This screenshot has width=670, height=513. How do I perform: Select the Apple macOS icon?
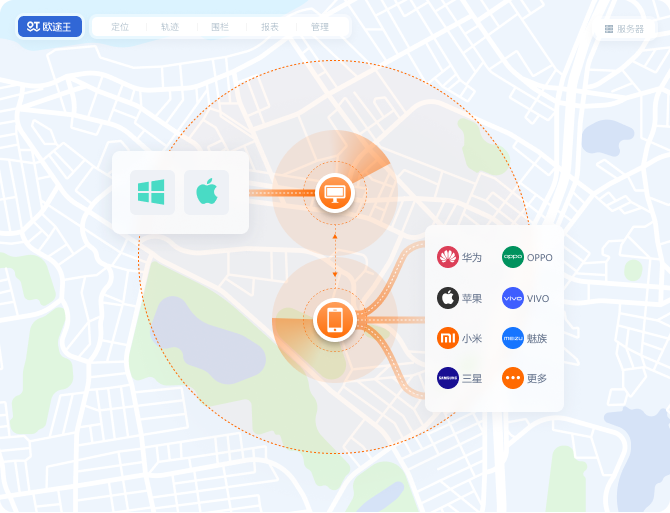pyautogui.click(x=206, y=192)
